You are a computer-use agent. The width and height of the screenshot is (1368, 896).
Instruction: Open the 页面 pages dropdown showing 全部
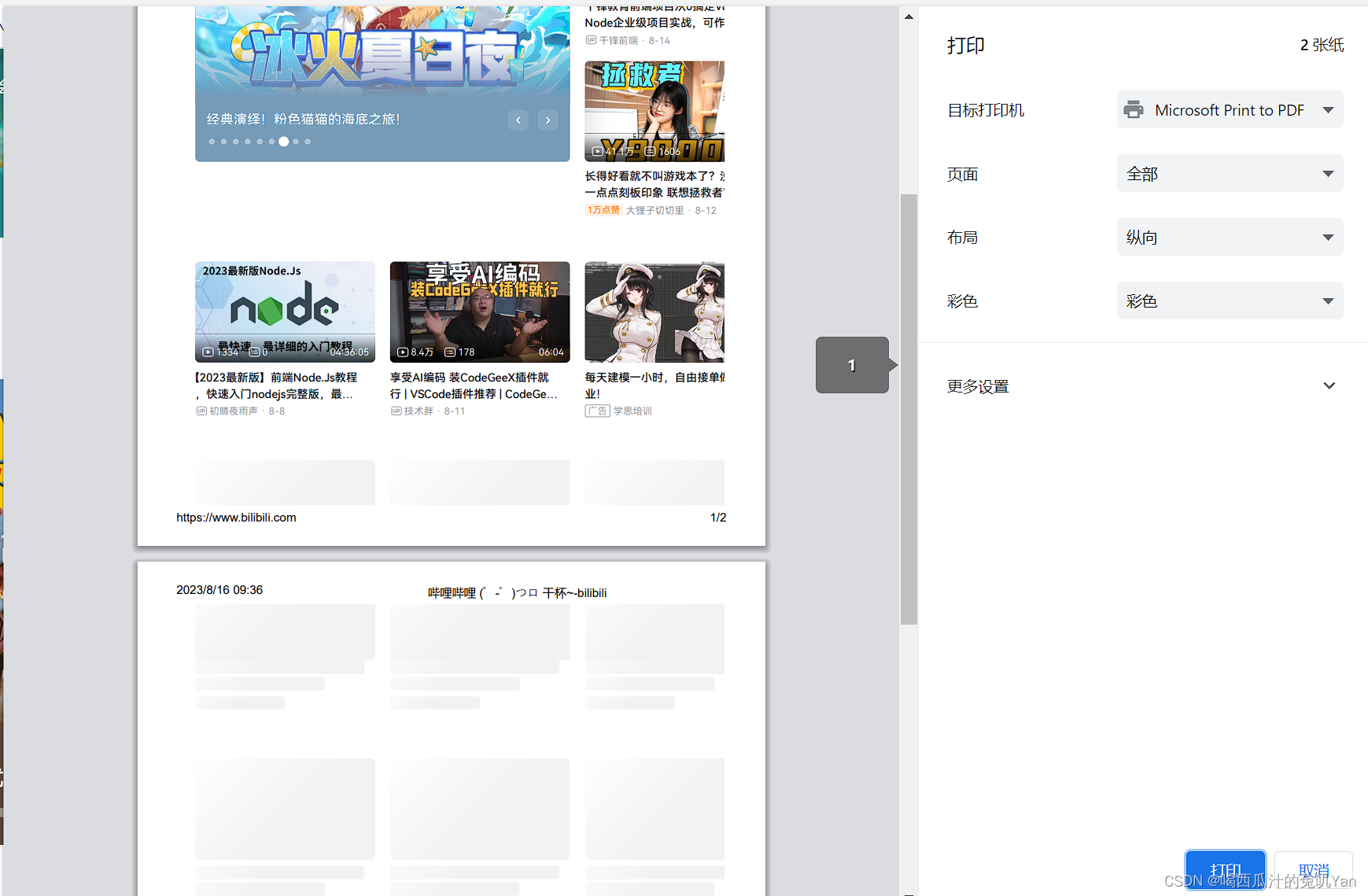click(1230, 174)
